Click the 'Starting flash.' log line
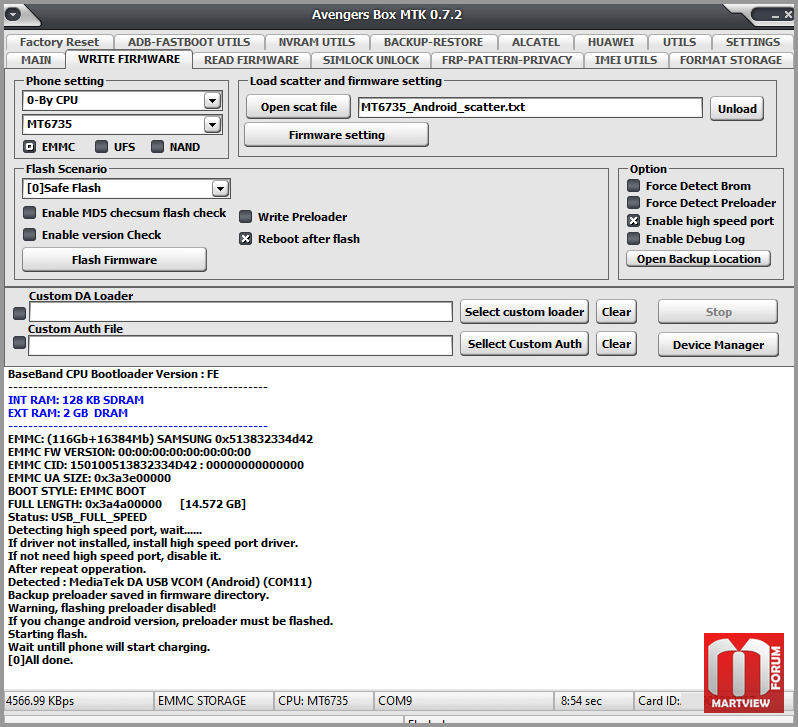Screen dimensions: 798x727 [x=47, y=634]
